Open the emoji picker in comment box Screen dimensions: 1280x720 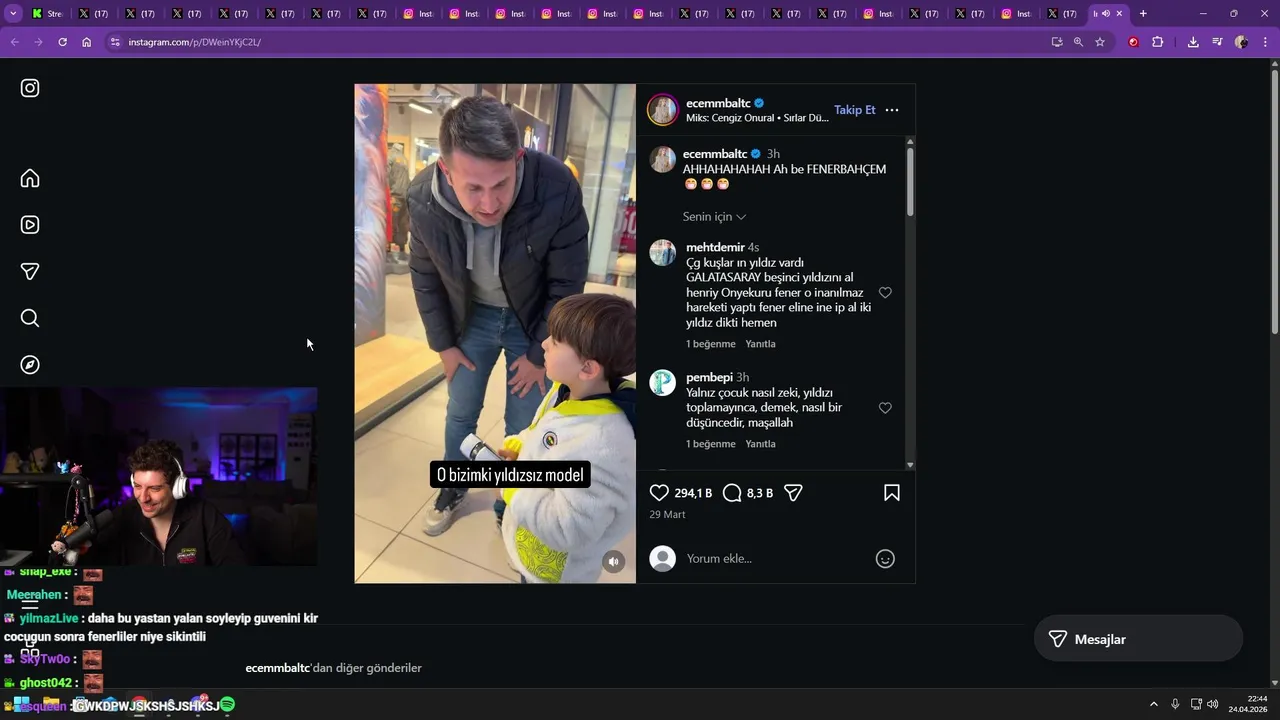885,559
